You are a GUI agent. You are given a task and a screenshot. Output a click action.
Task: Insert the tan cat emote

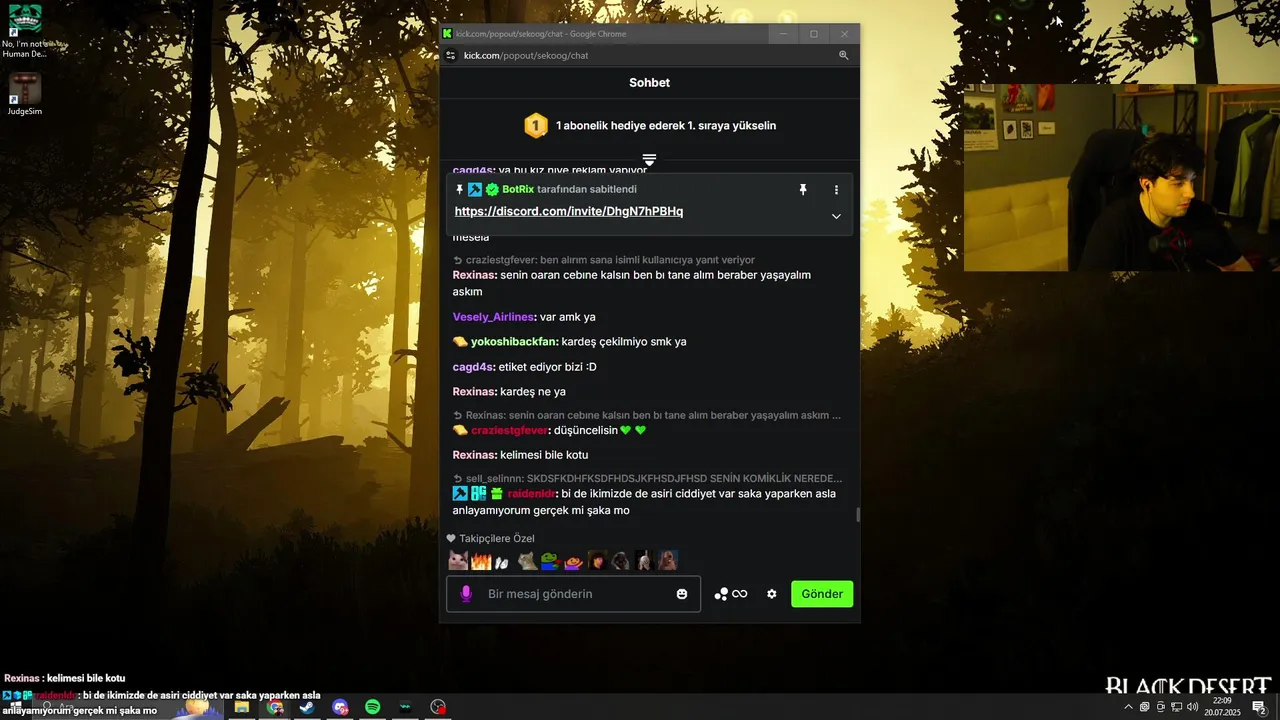[527, 561]
